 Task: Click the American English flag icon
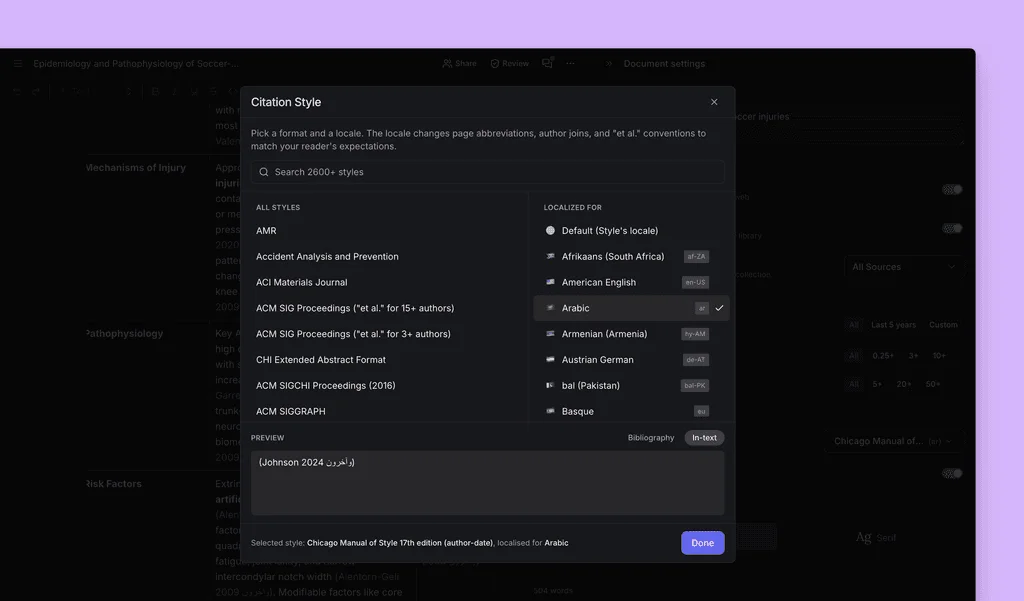pyautogui.click(x=550, y=282)
